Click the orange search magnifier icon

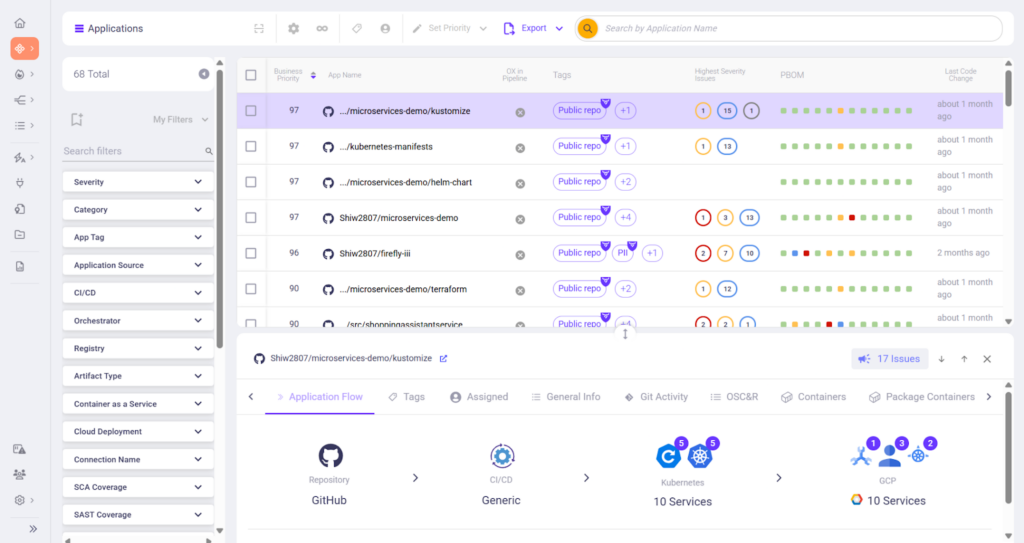tap(588, 29)
